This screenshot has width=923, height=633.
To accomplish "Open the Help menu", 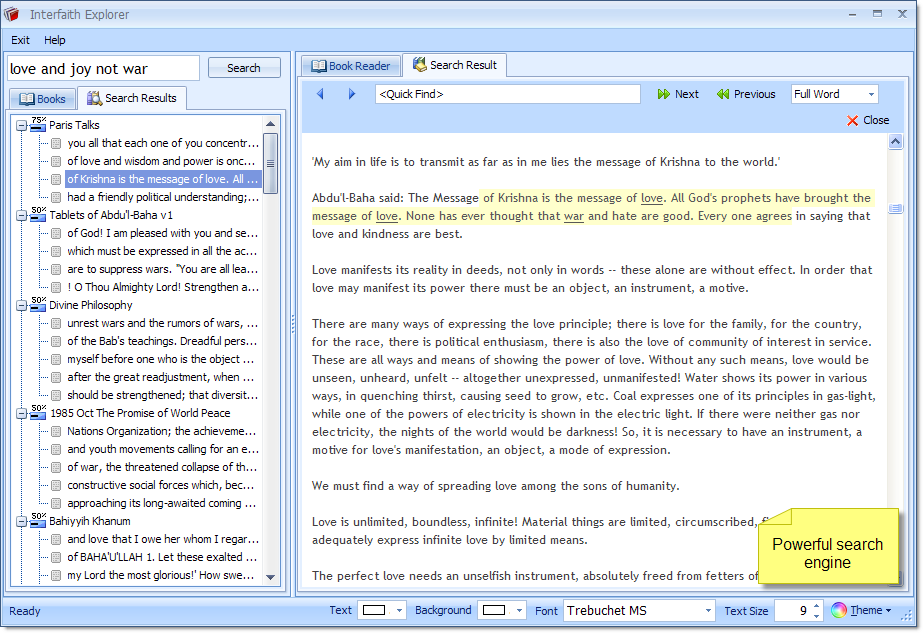I will pos(55,40).
